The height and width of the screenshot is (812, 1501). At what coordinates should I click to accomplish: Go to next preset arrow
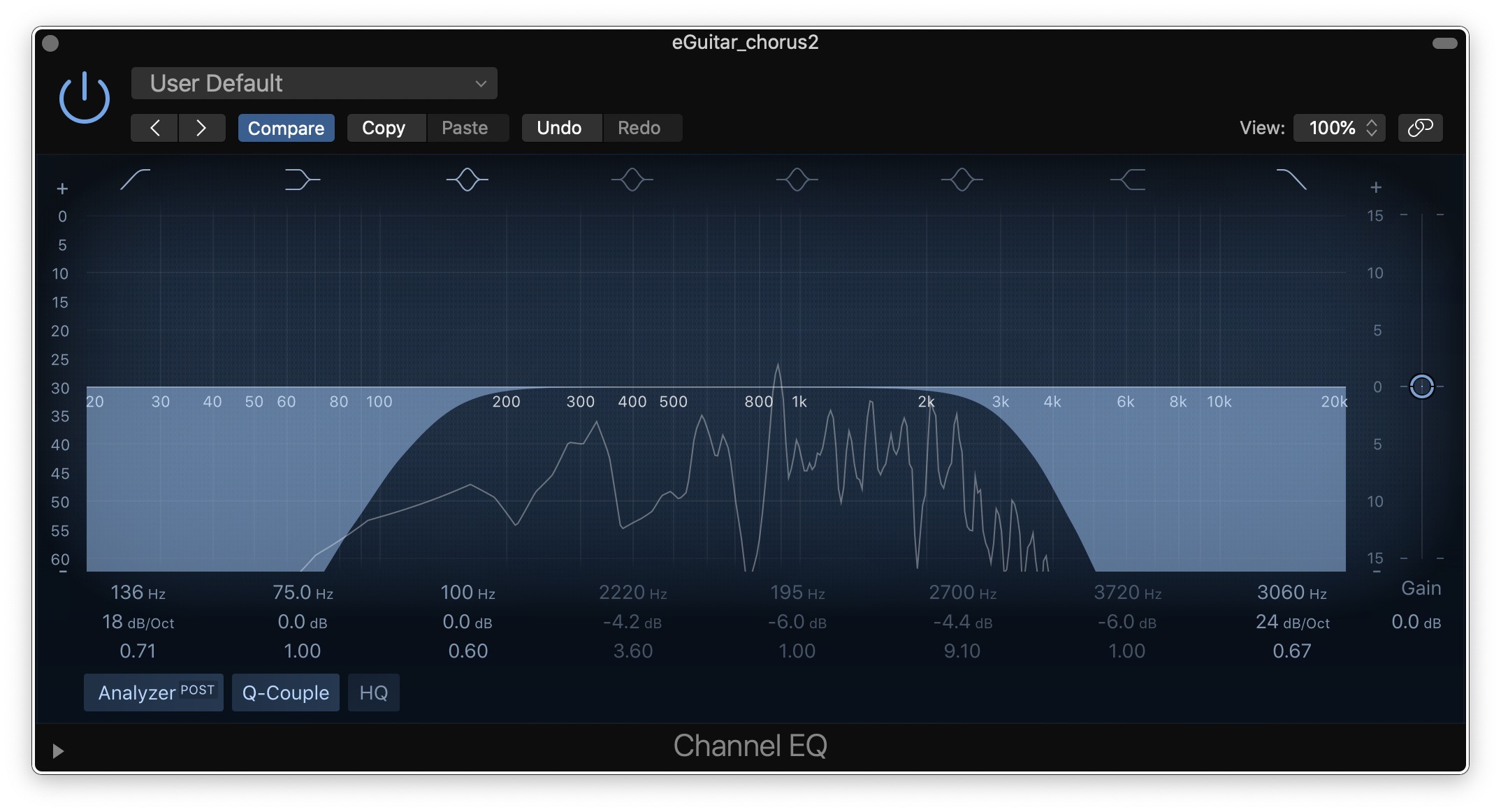coord(201,128)
